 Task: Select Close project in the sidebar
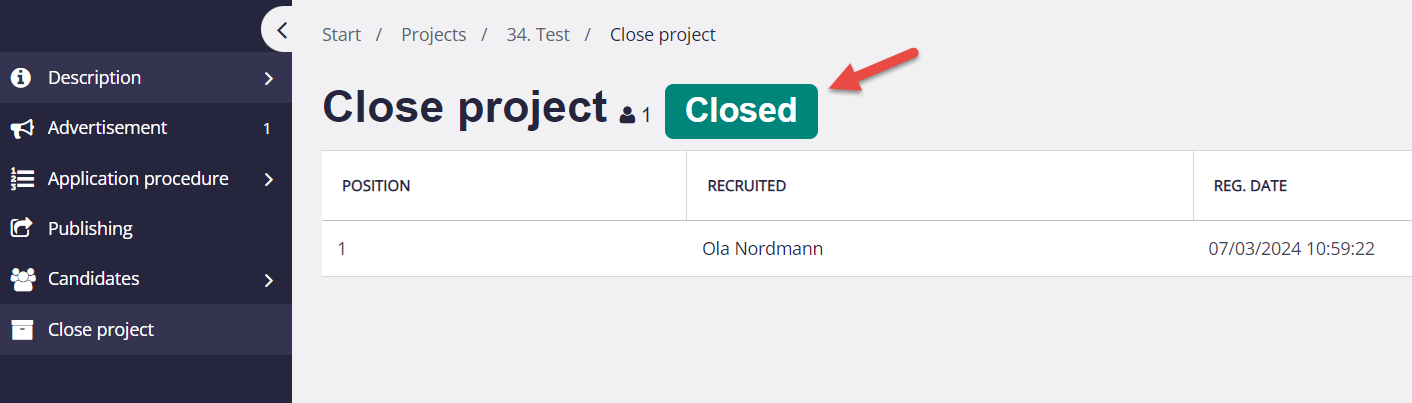click(x=146, y=330)
